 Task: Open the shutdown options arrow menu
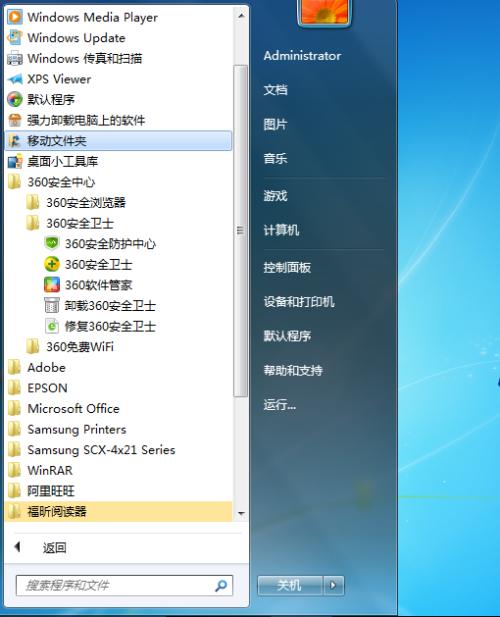333,585
